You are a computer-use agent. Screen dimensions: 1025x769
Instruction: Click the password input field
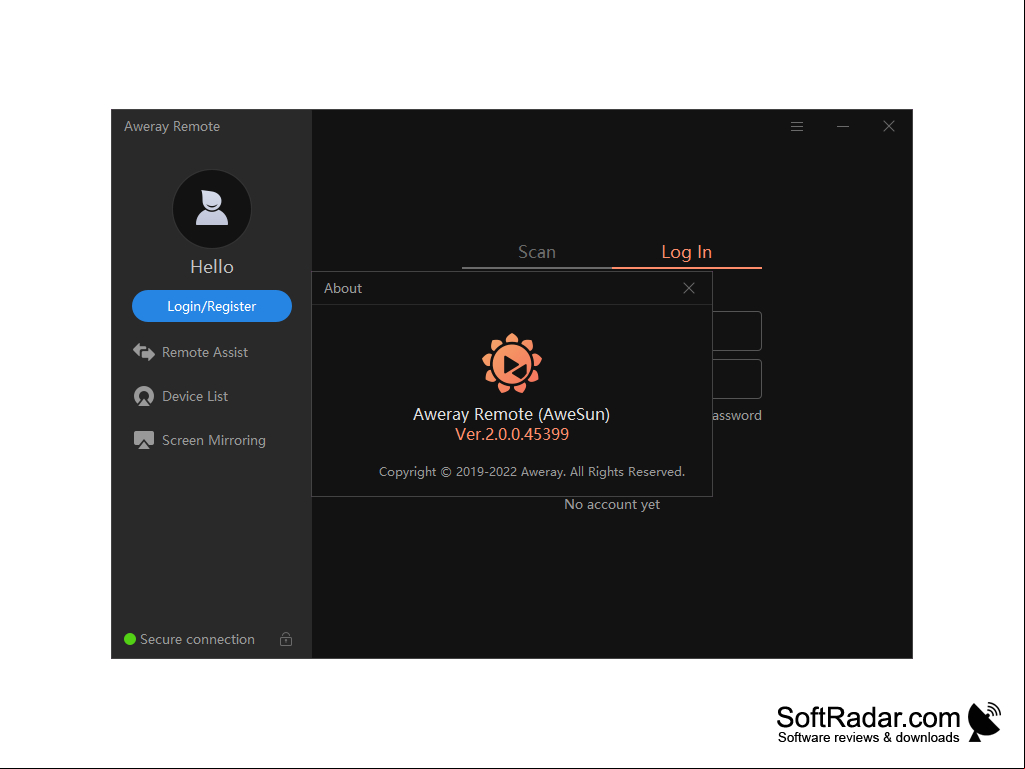(x=737, y=379)
